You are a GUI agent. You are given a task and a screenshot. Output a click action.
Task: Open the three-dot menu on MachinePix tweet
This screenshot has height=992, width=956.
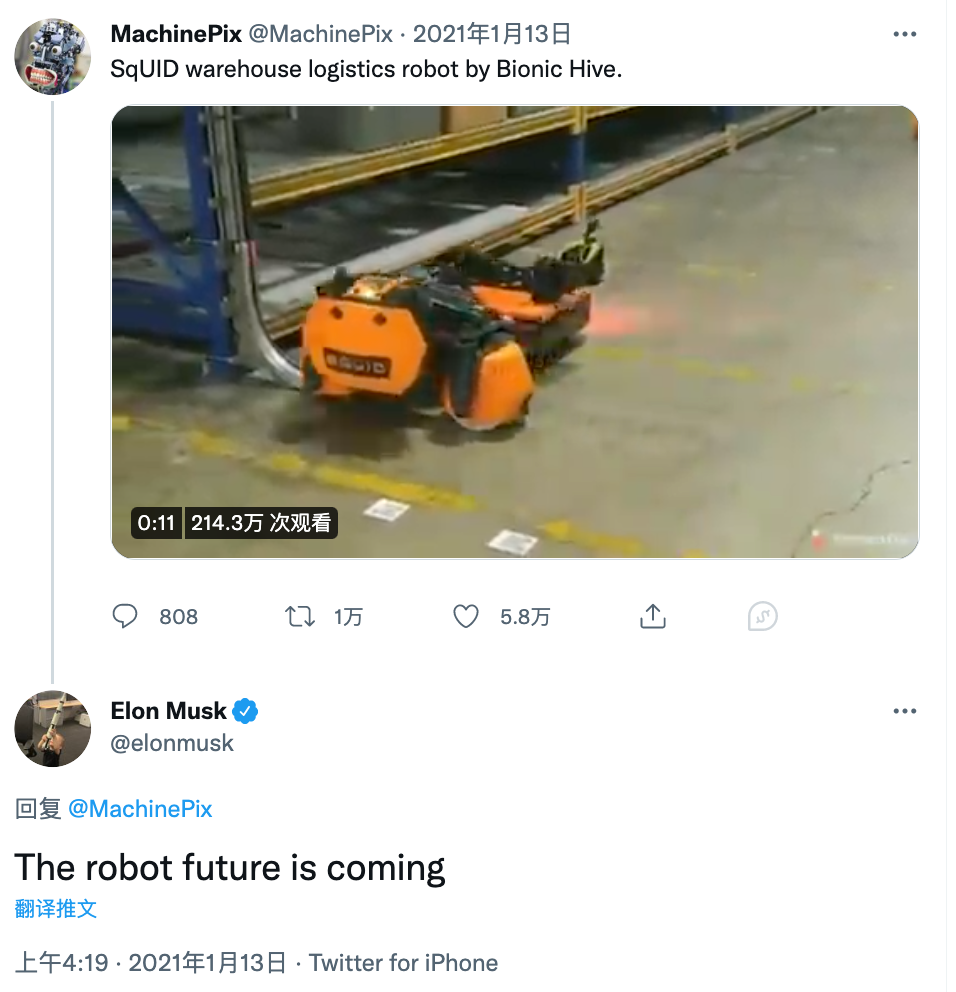coord(904,34)
